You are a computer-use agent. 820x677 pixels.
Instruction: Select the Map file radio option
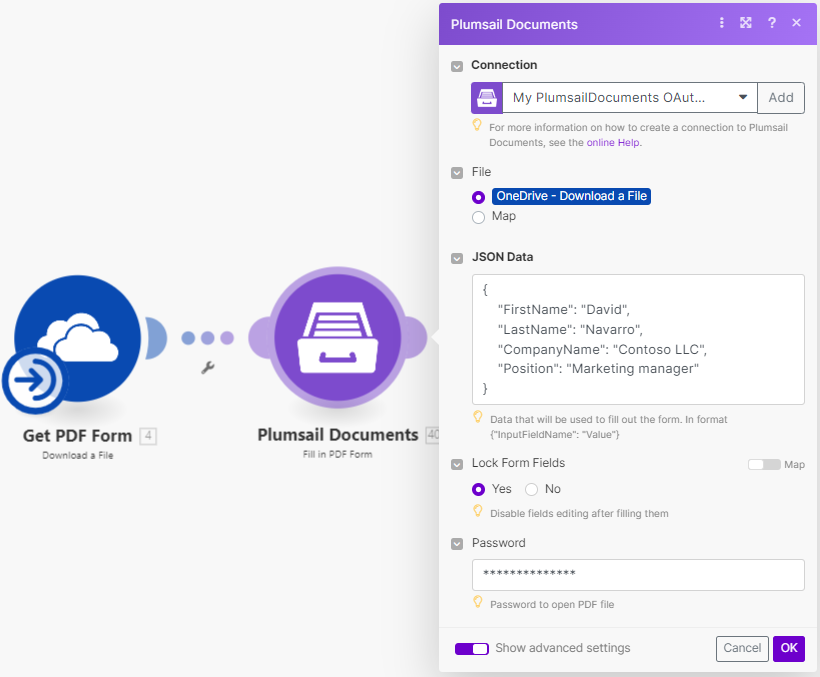[478, 217]
